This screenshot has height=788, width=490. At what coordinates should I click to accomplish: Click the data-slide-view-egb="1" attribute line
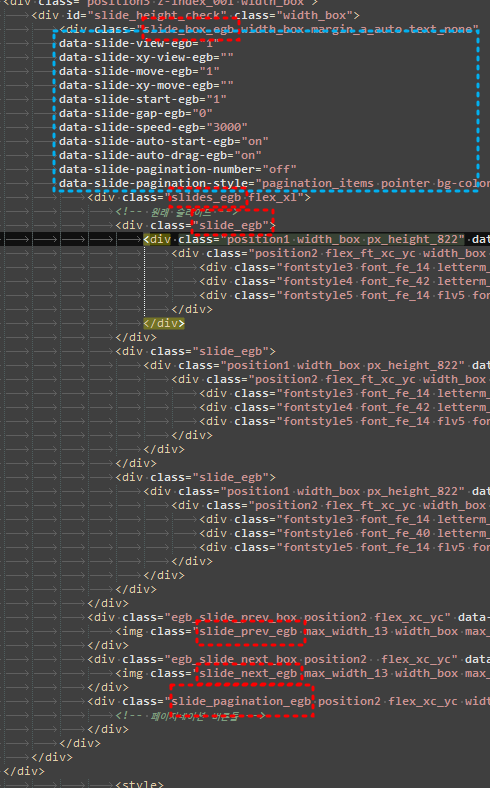click(140, 43)
